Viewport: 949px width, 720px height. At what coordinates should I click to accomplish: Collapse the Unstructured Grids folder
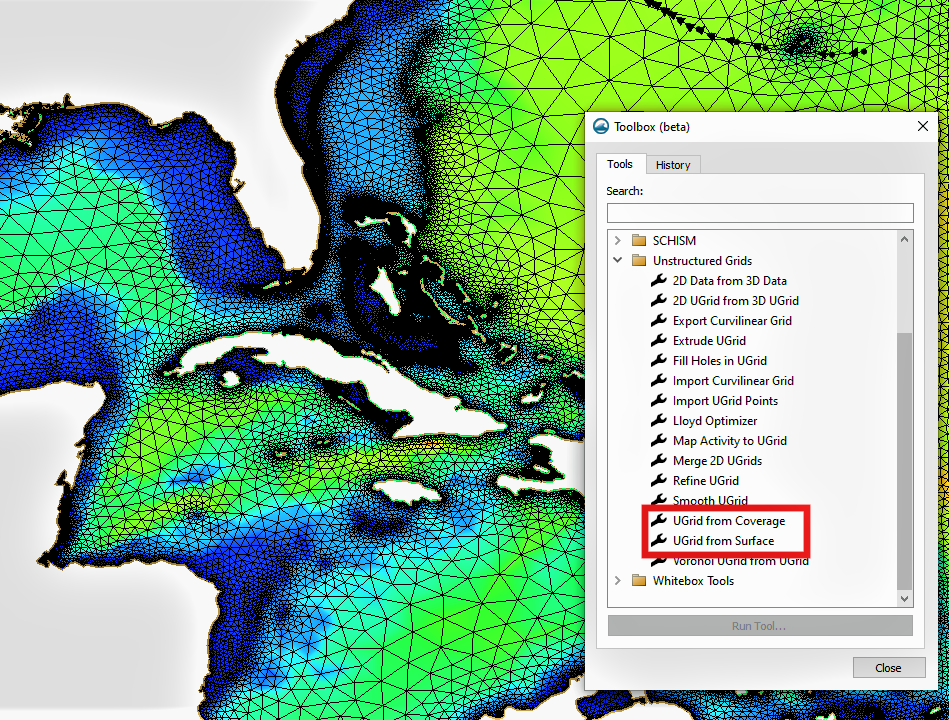pos(618,260)
